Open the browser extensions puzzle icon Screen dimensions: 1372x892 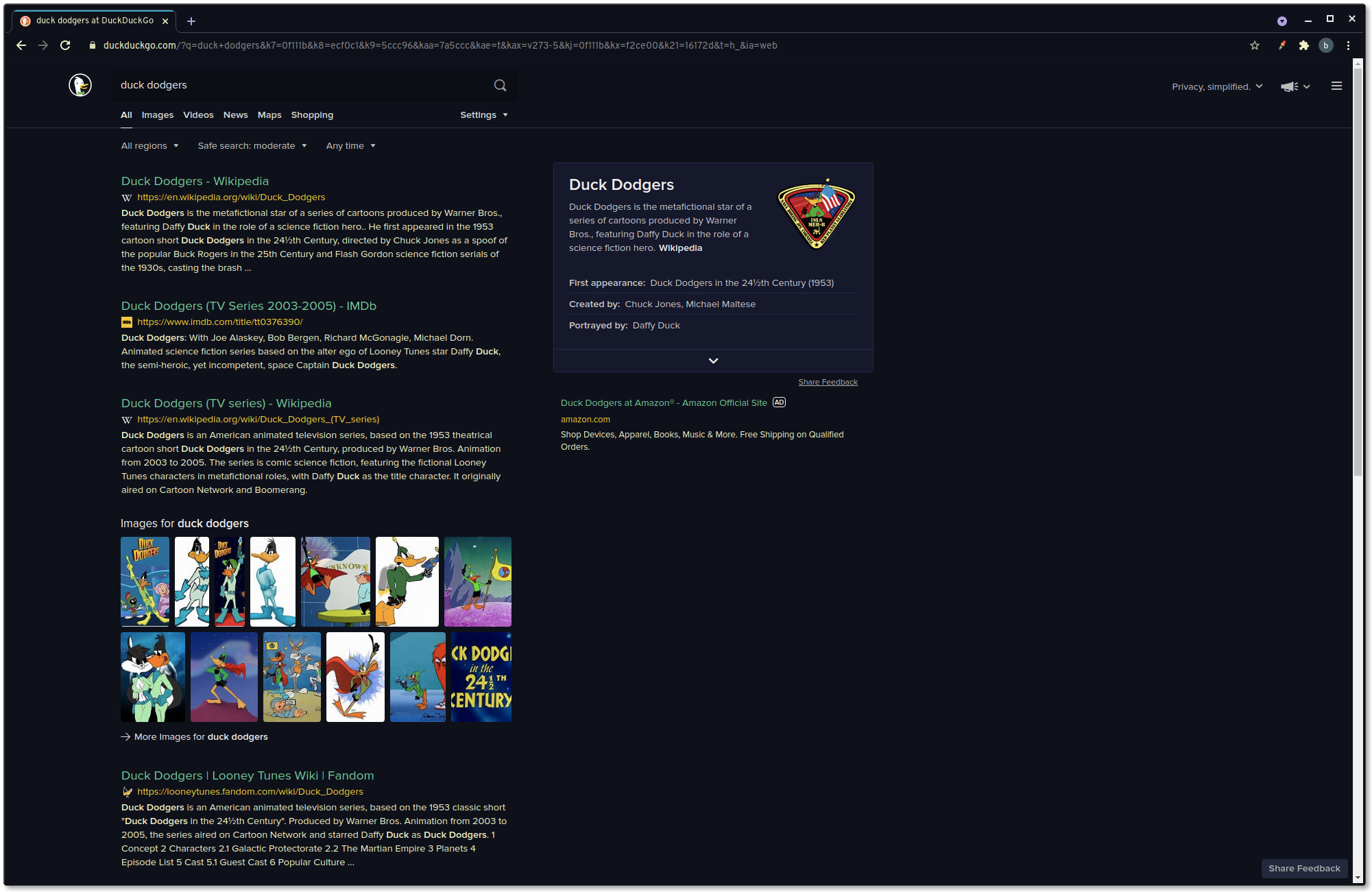(x=1303, y=45)
